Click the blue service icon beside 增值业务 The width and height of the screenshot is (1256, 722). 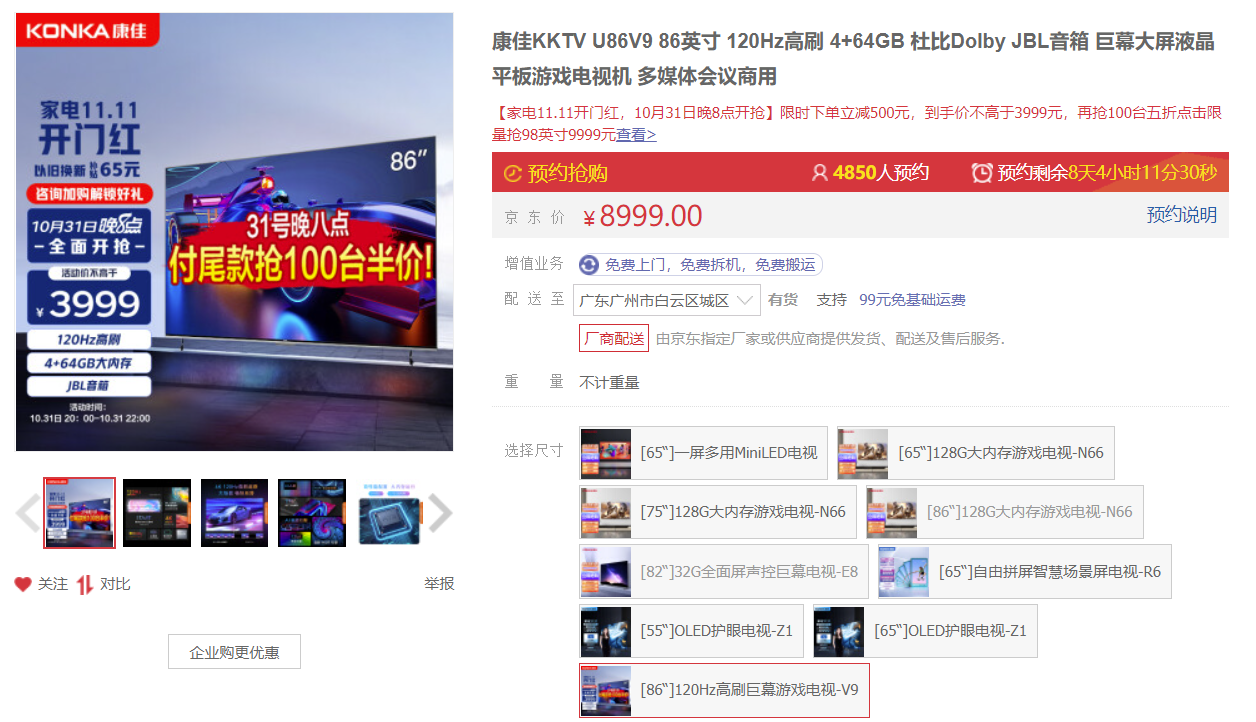point(588,264)
